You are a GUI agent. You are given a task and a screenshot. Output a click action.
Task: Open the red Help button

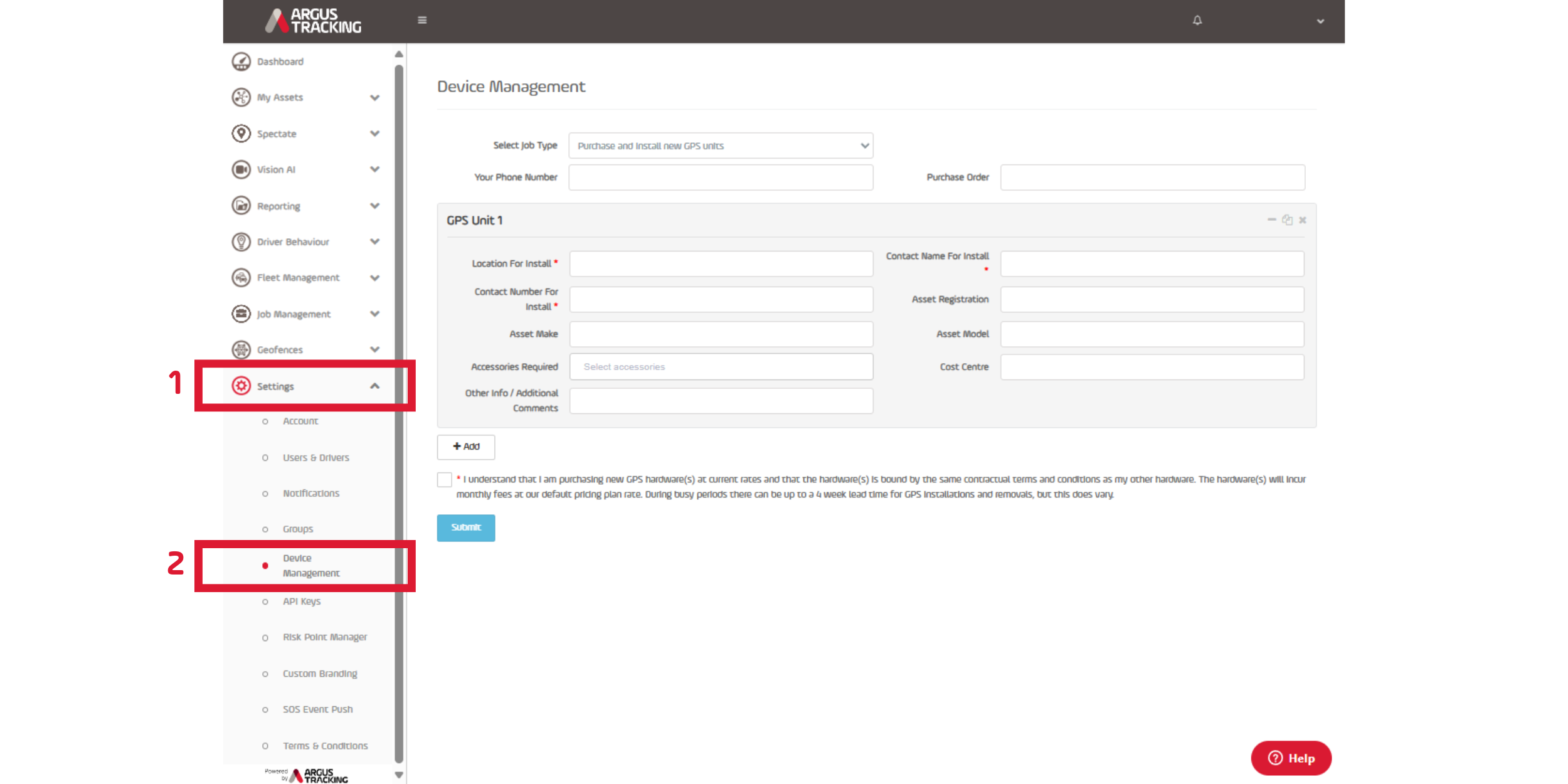[x=1291, y=758]
